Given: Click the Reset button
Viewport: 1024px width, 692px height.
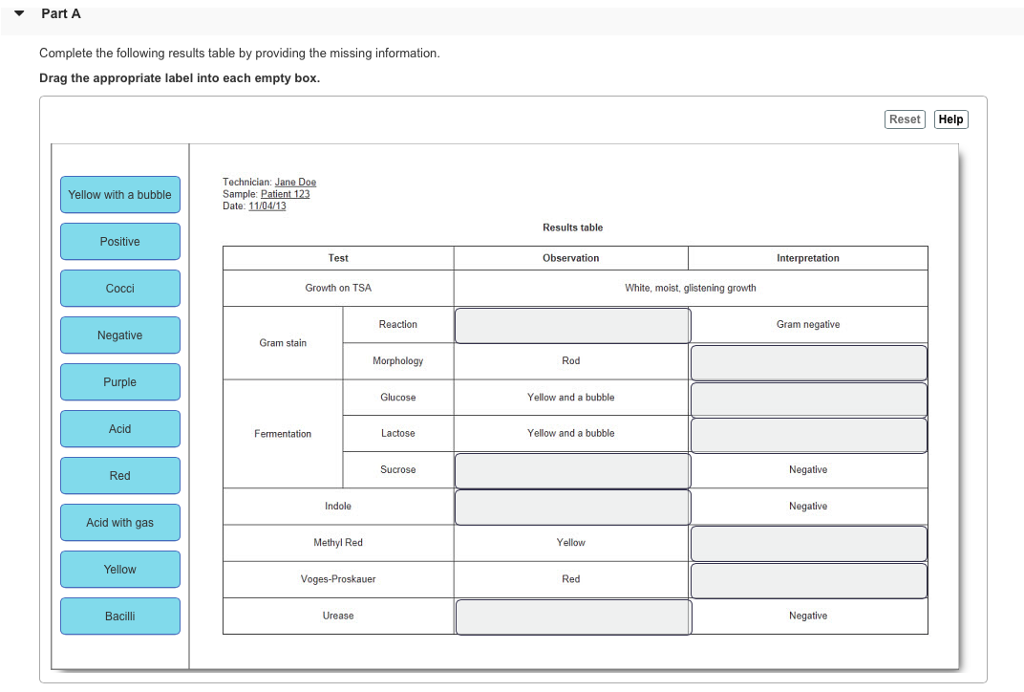Looking at the screenshot, I should (904, 120).
